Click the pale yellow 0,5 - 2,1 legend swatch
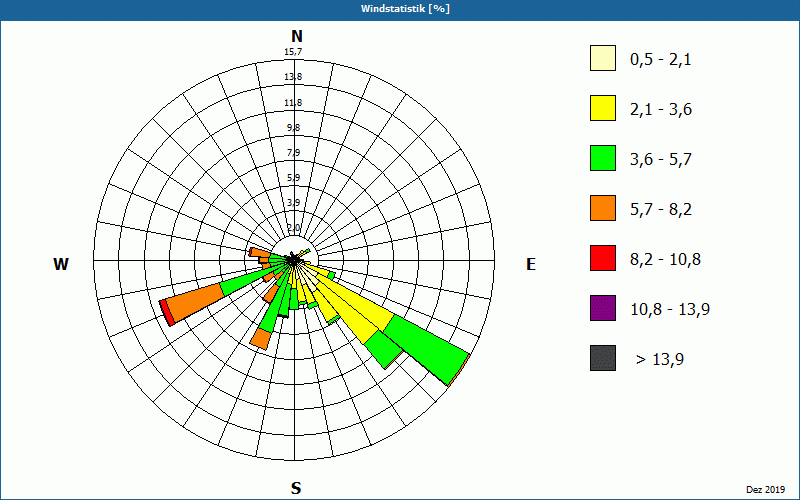The width and height of the screenshot is (800, 500). tap(603, 58)
